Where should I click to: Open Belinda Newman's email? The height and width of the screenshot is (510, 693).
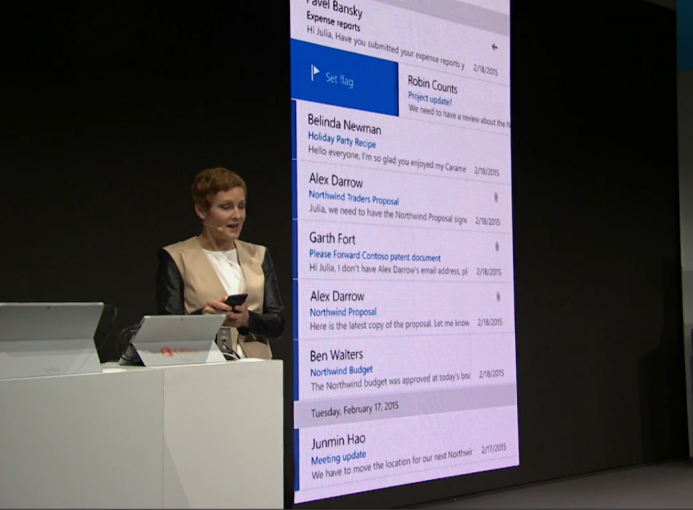(402, 141)
